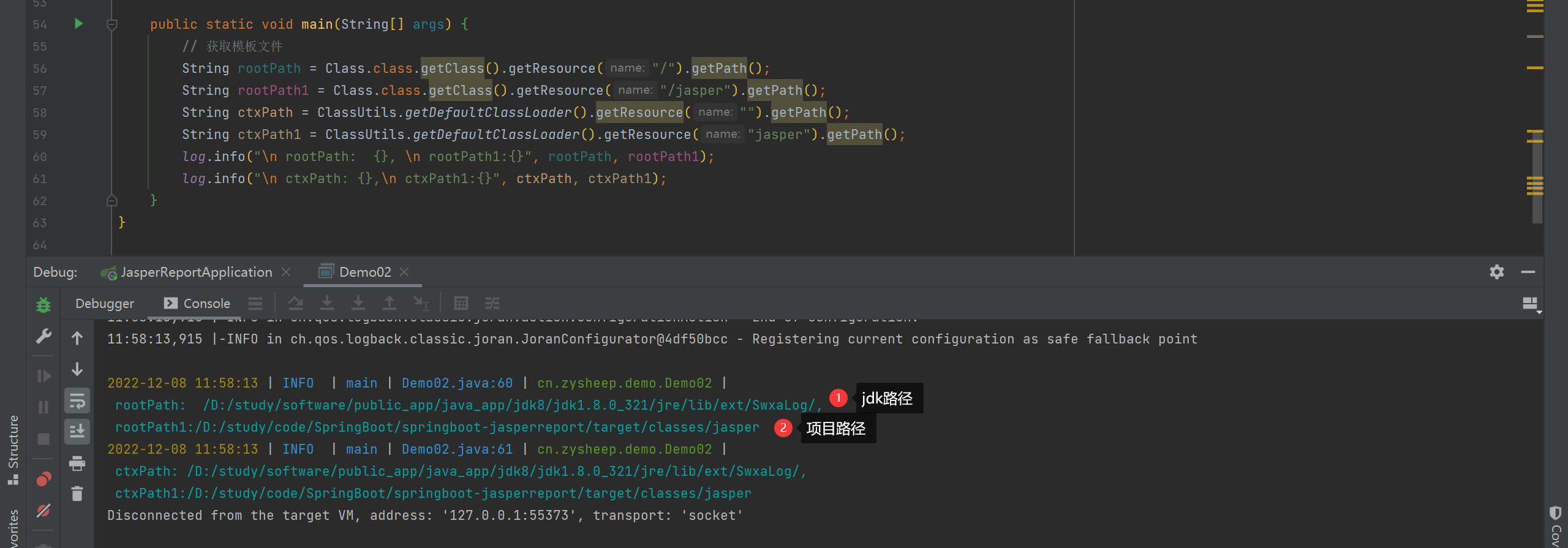This screenshot has height=548, width=1568.
Task: Click Show Execution Point icon
Action: [255, 304]
